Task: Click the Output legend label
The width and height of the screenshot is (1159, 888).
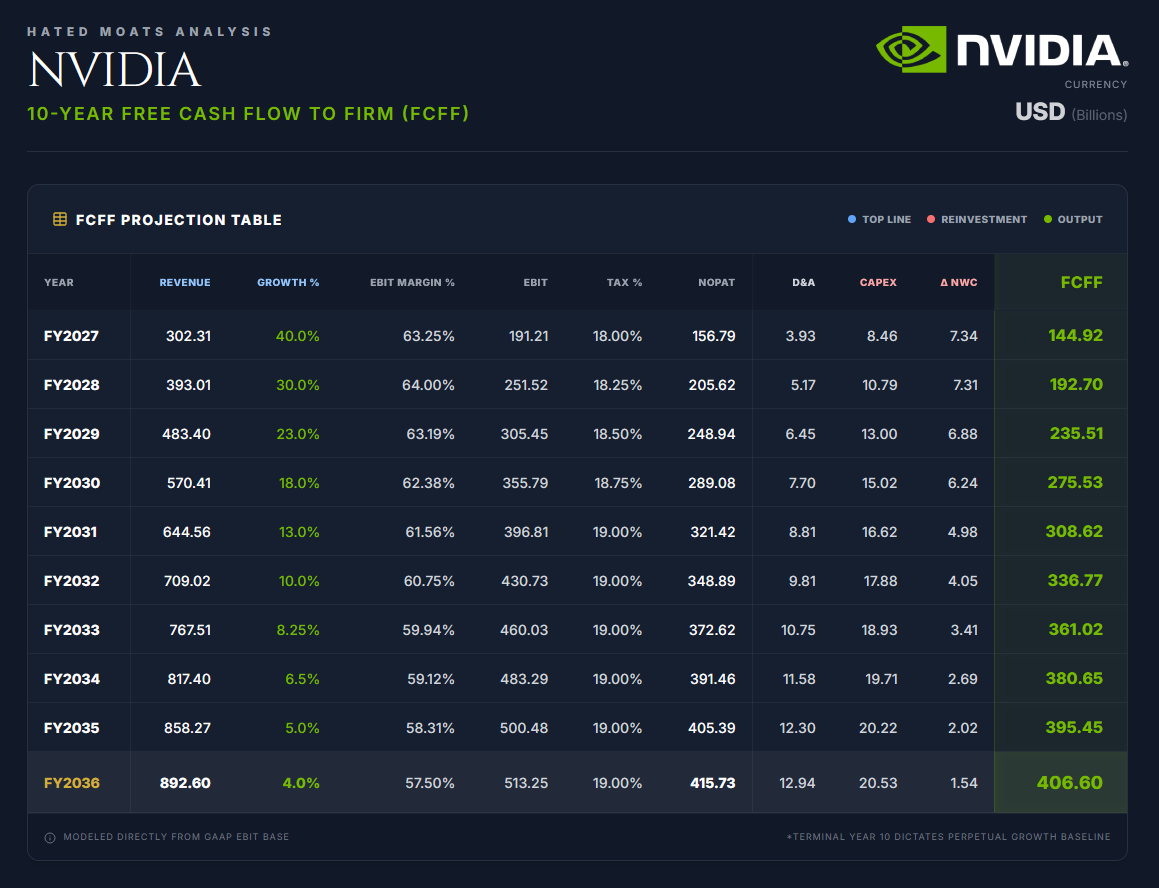Action: (1080, 220)
